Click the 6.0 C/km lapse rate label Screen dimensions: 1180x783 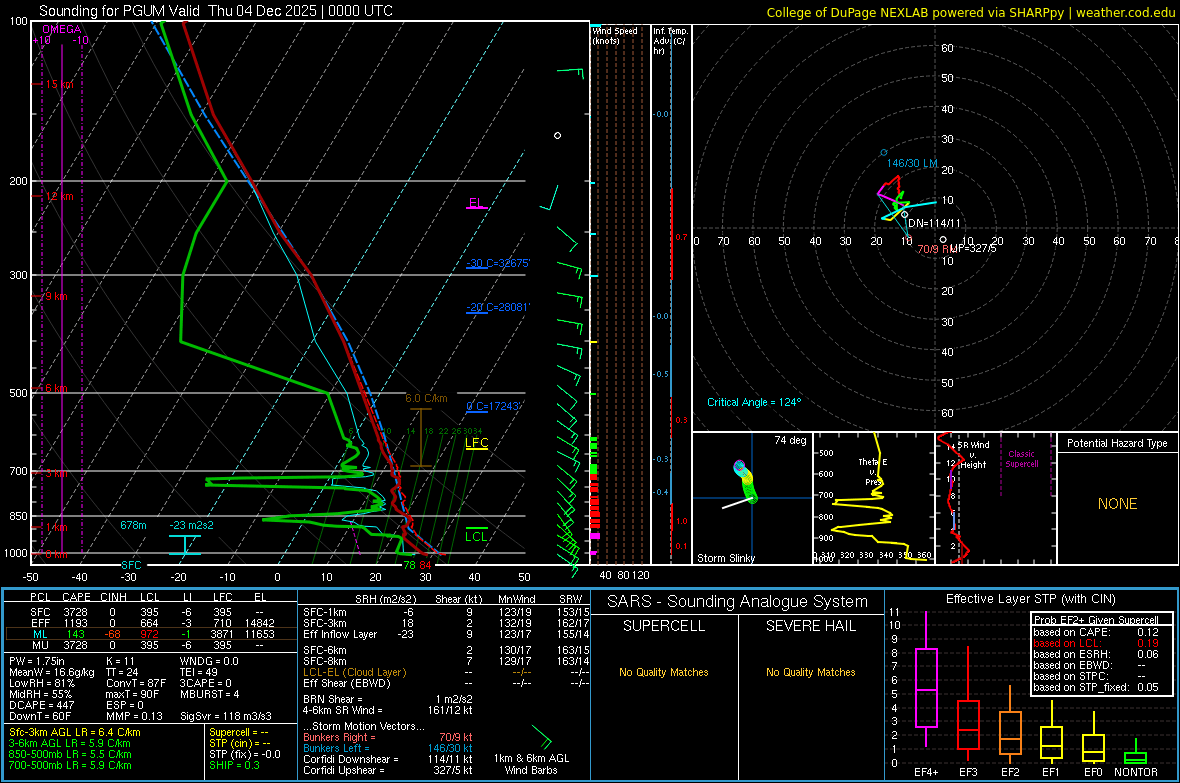pos(426,398)
